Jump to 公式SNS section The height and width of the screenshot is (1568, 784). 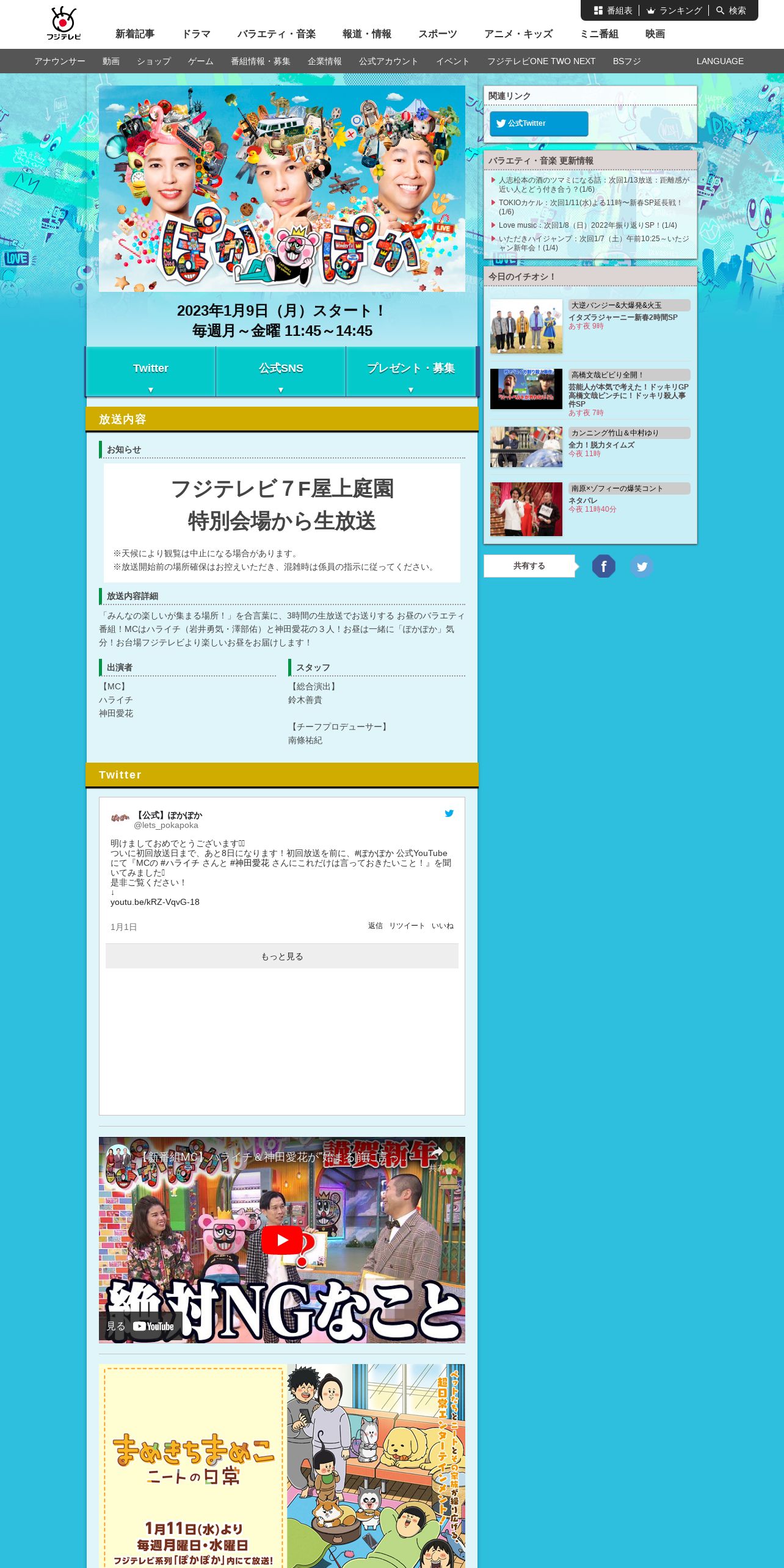click(x=281, y=372)
